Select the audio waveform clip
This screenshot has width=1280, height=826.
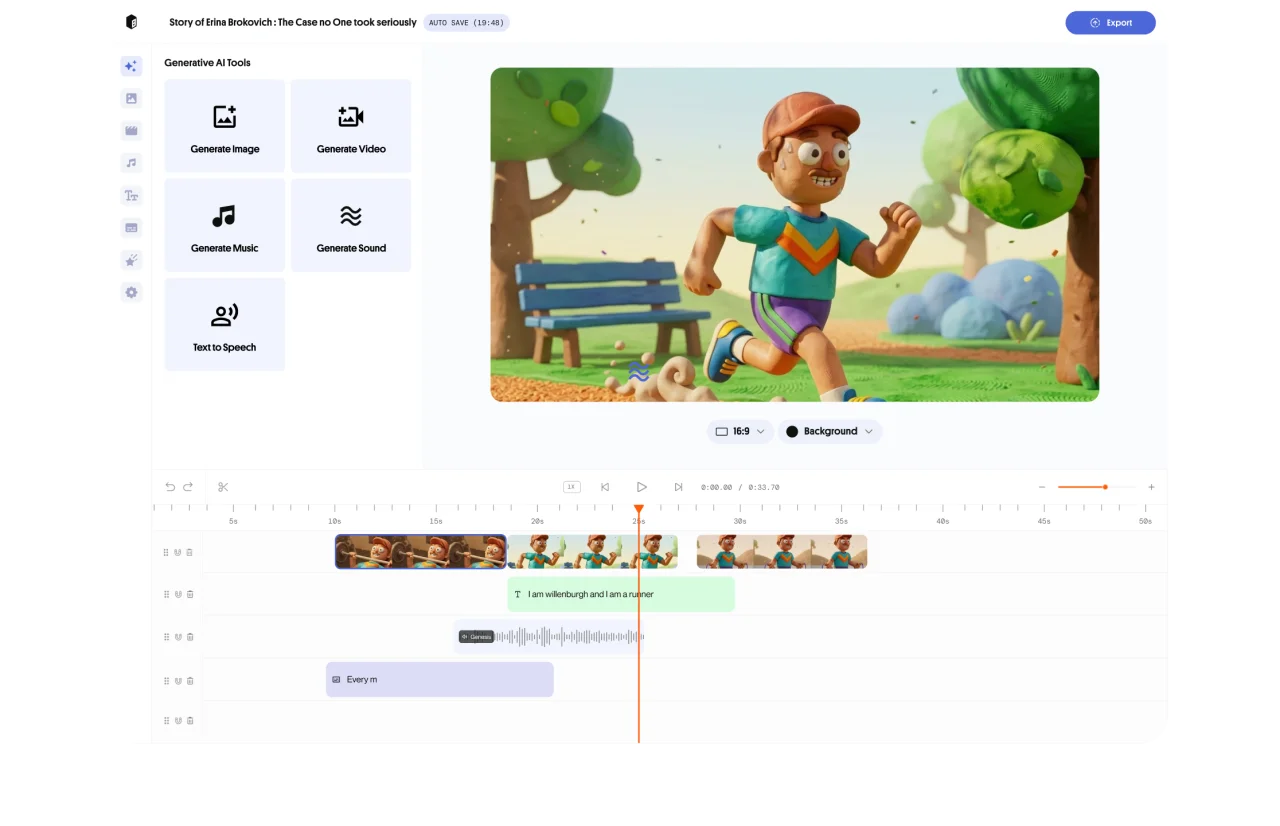click(549, 637)
